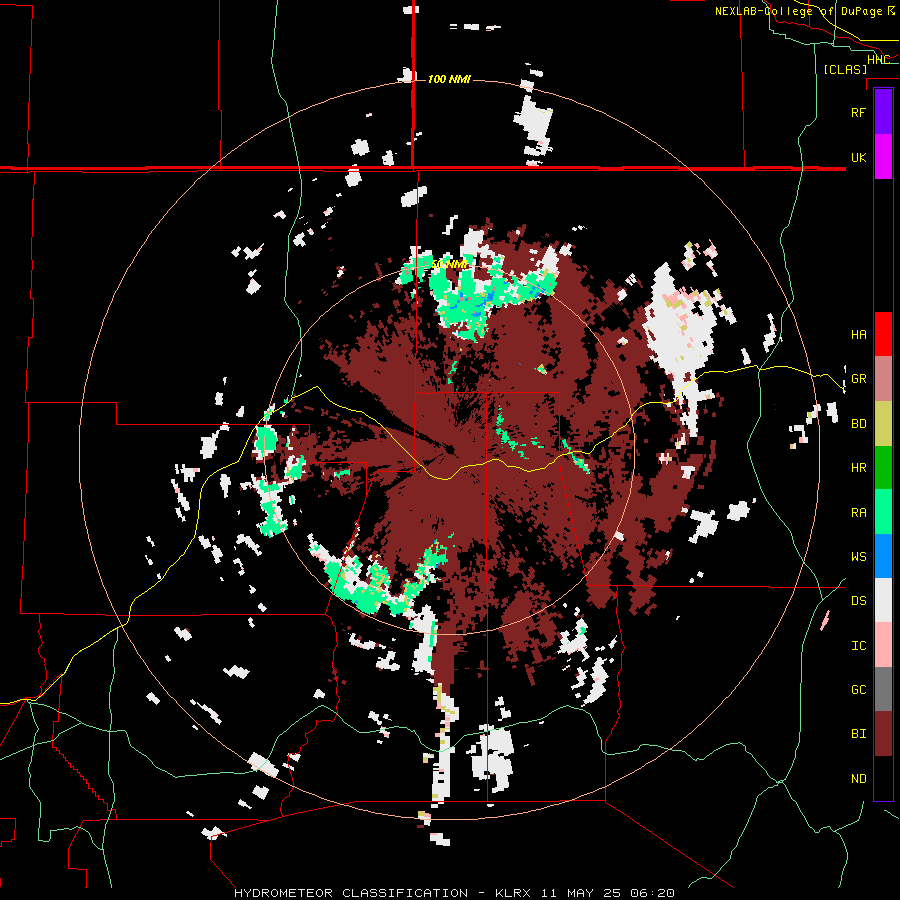Click the light green RA color swatch
This screenshot has height=900, width=900.
(883, 512)
